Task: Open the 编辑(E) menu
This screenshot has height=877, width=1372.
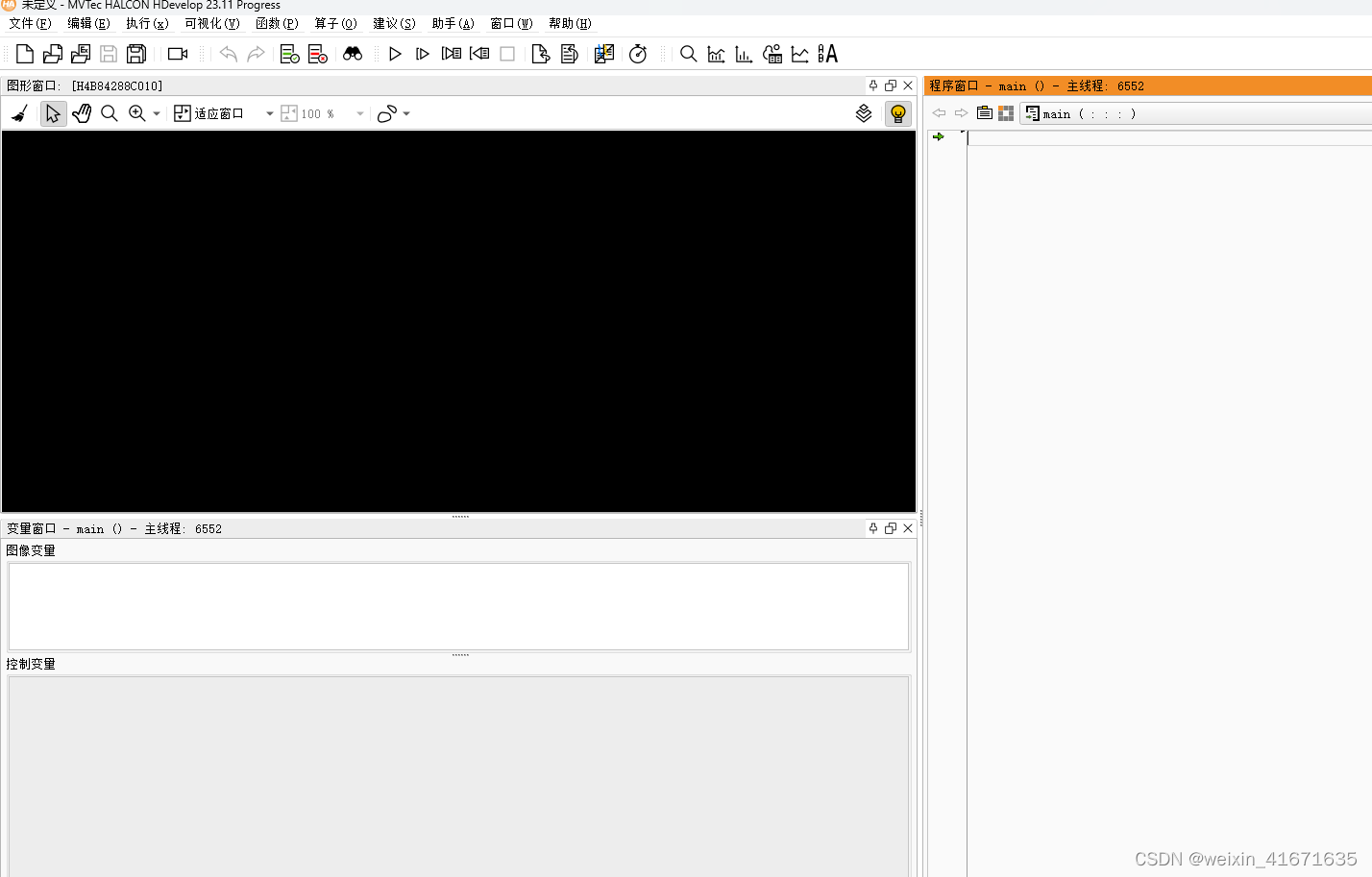Action: tap(88, 23)
